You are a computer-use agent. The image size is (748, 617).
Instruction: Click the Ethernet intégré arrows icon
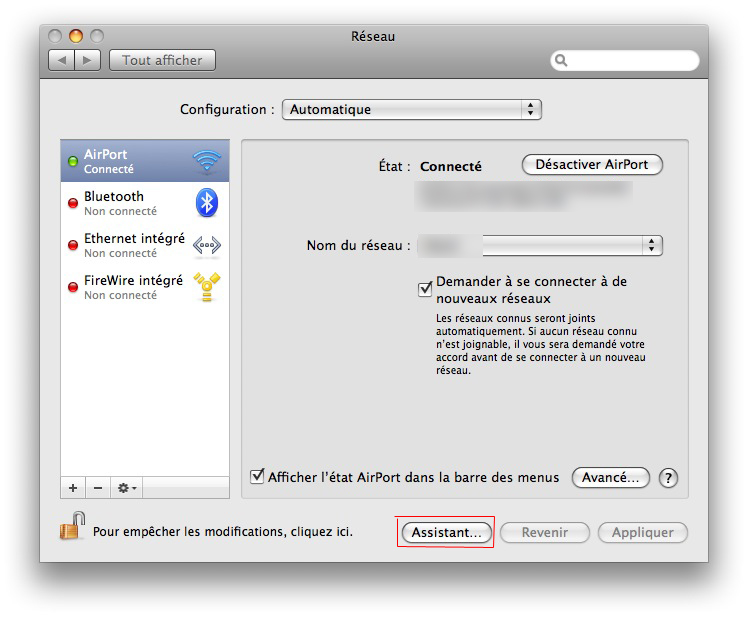point(207,245)
